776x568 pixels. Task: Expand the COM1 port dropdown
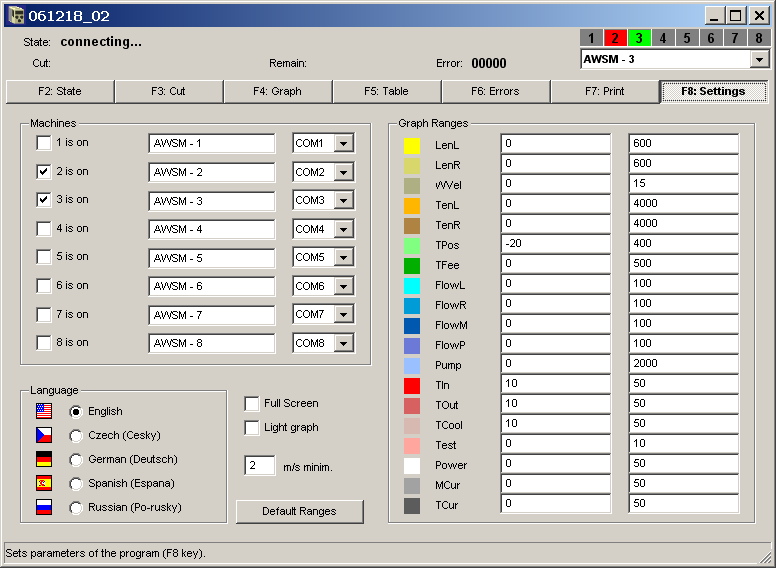point(343,144)
